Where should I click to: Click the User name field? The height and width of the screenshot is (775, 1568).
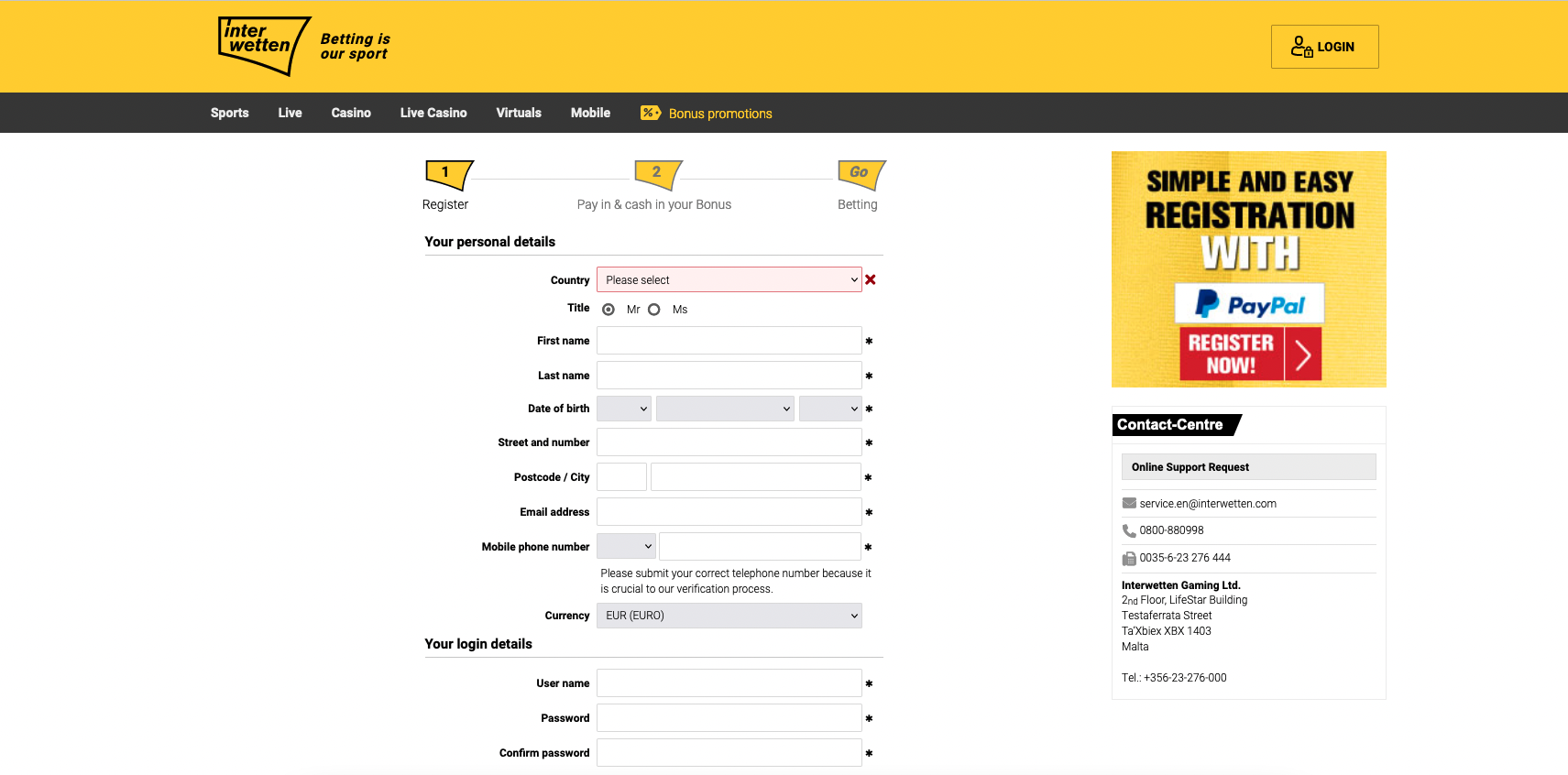point(729,683)
